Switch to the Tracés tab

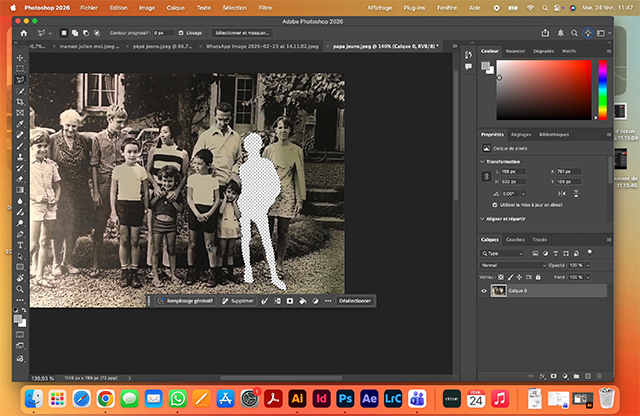(x=539, y=240)
